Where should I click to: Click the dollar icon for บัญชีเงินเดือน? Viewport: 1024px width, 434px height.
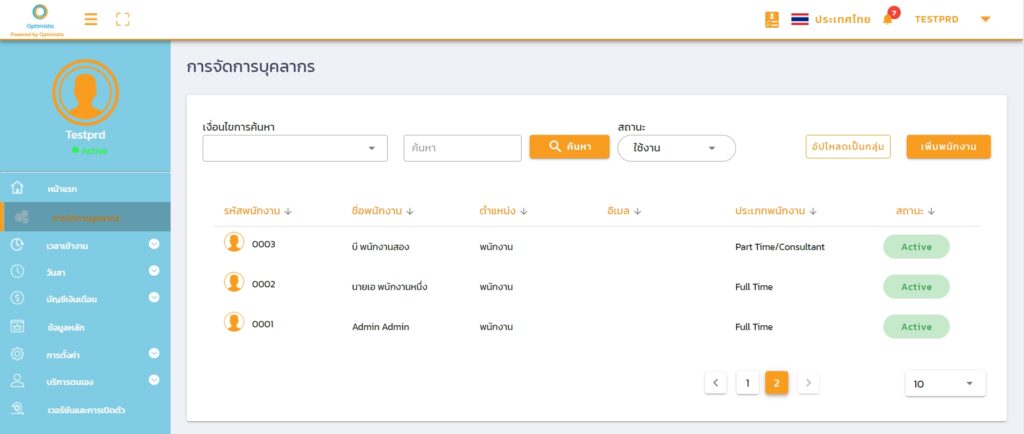[17, 297]
